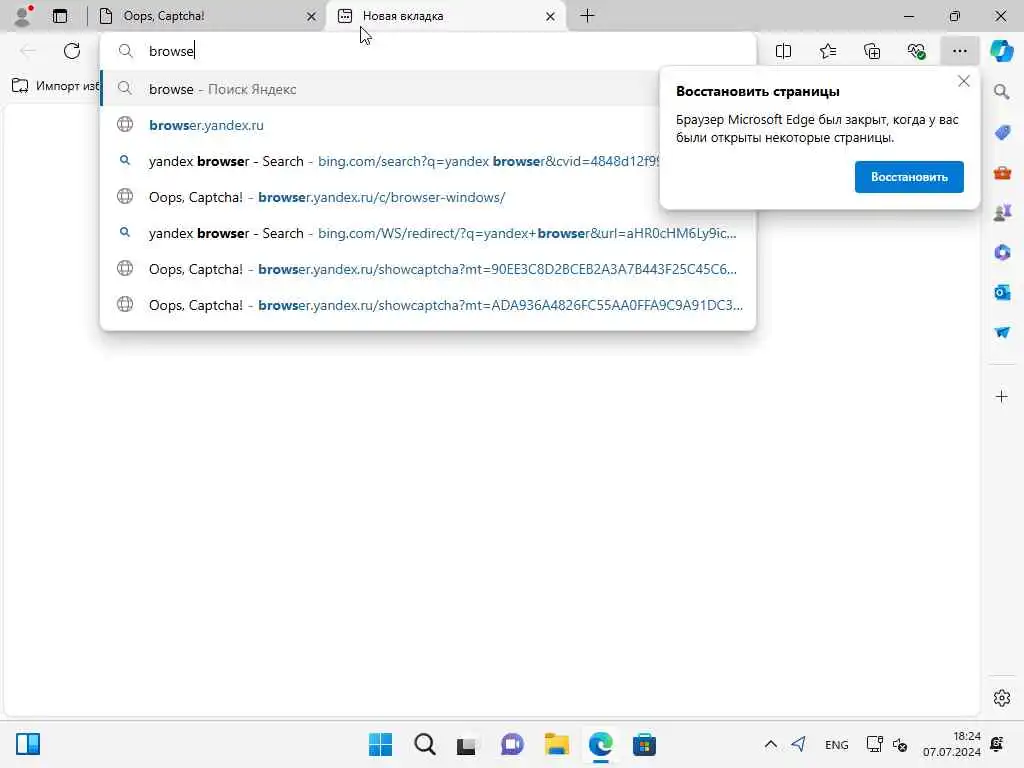Open the Collections icon
Screen dimensions: 1024x768
(x=872, y=51)
